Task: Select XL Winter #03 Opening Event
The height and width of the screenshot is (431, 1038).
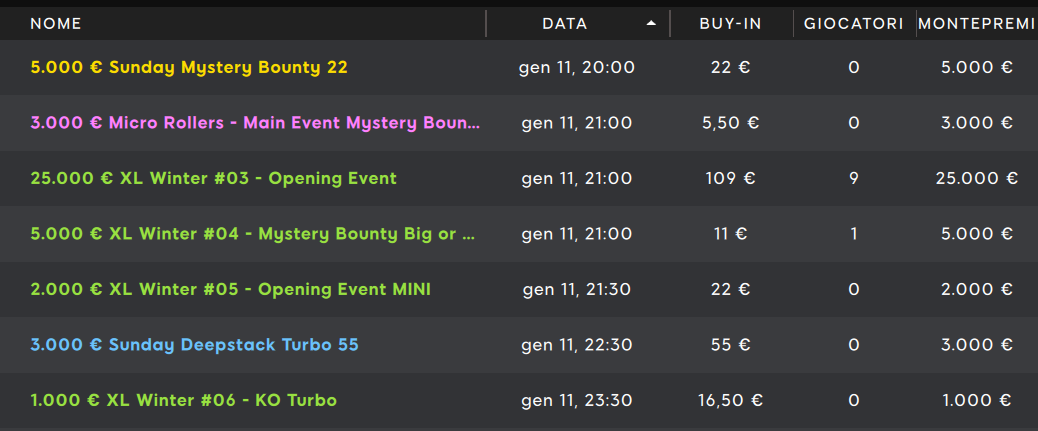Action: tap(214, 179)
